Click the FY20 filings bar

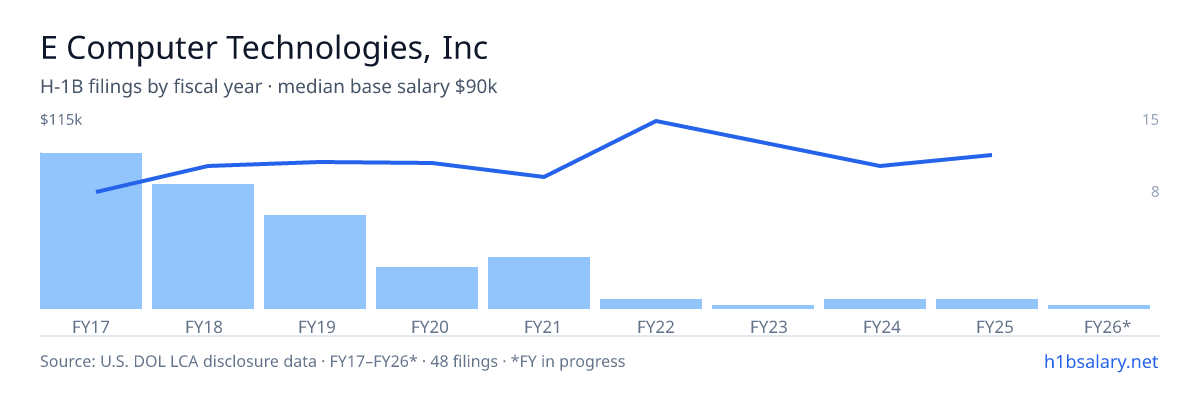coord(427,288)
